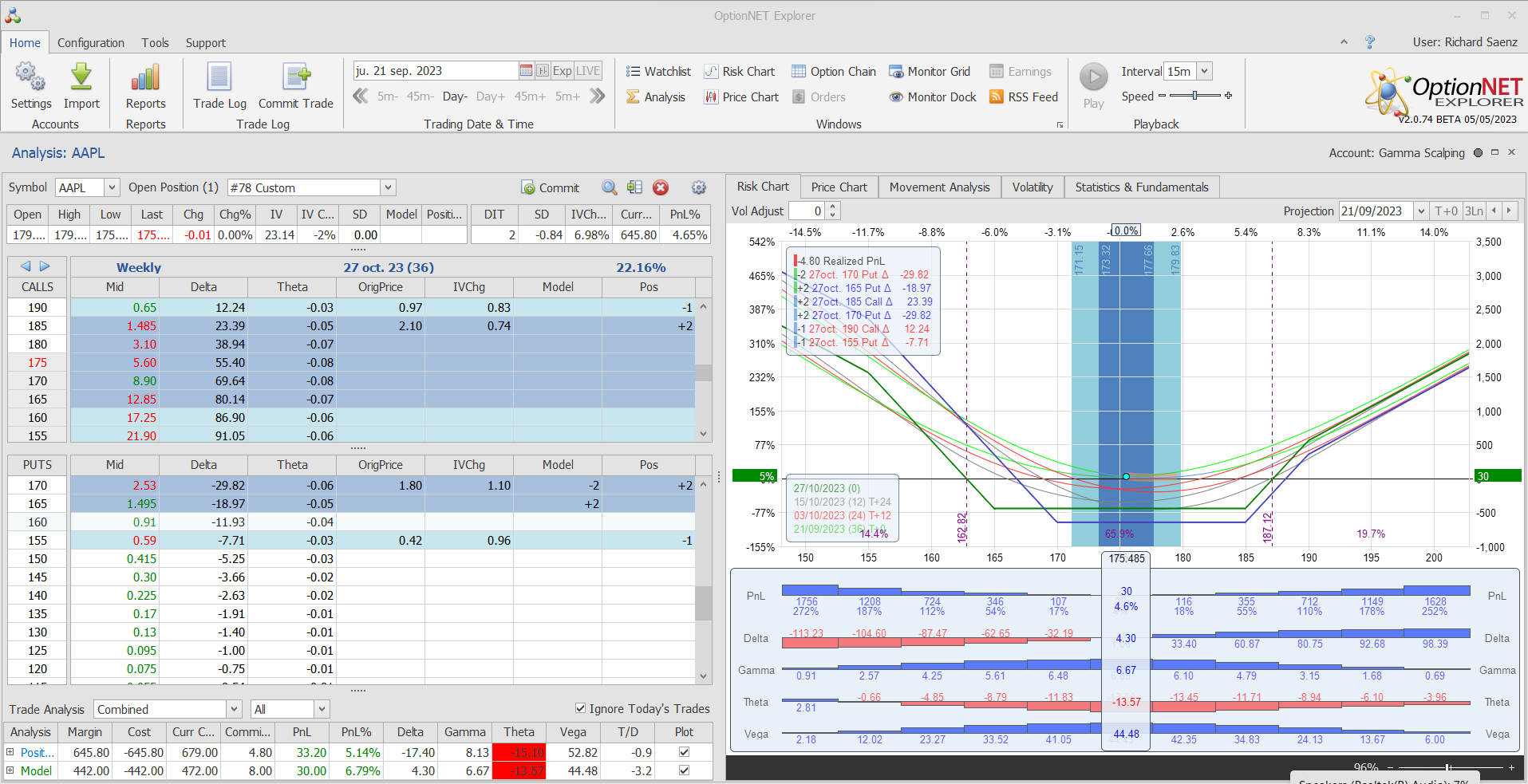Click the Vol Adjust value field
Viewport: 1528px width, 784px height.
[x=807, y=211]
